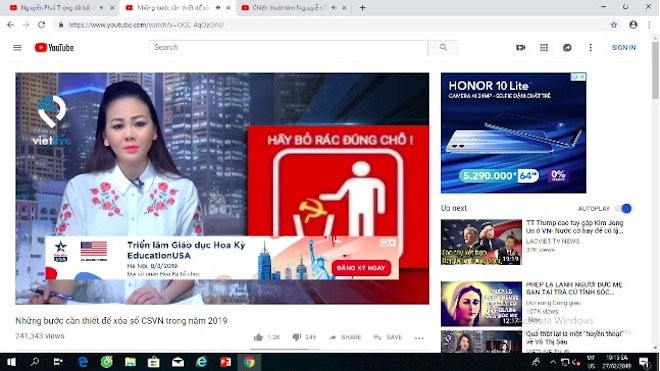Go back with browser back arrow
The width and height of the screenshot is (660, 371).
11,25
